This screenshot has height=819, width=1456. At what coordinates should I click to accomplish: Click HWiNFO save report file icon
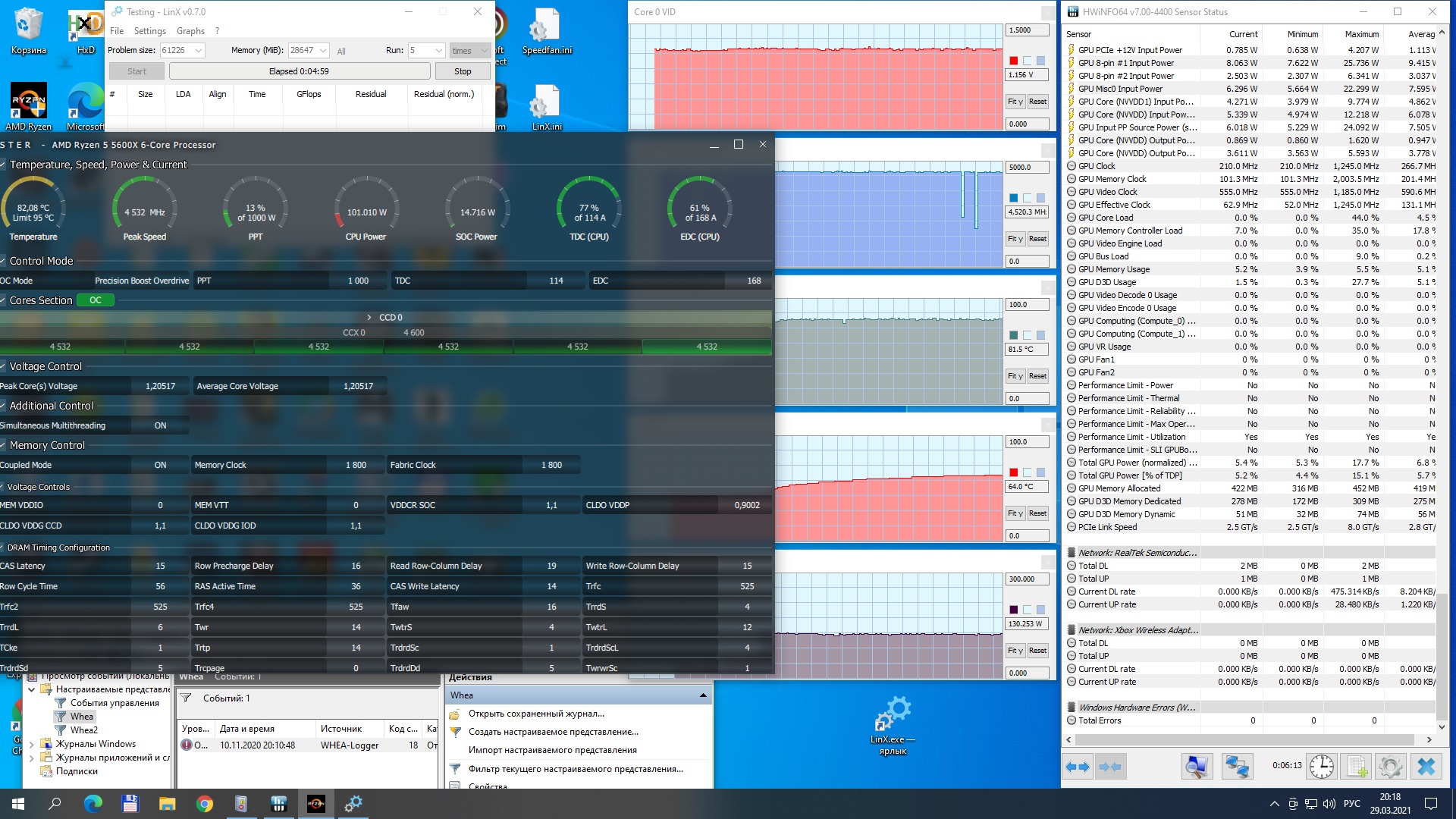(1357, 767)
